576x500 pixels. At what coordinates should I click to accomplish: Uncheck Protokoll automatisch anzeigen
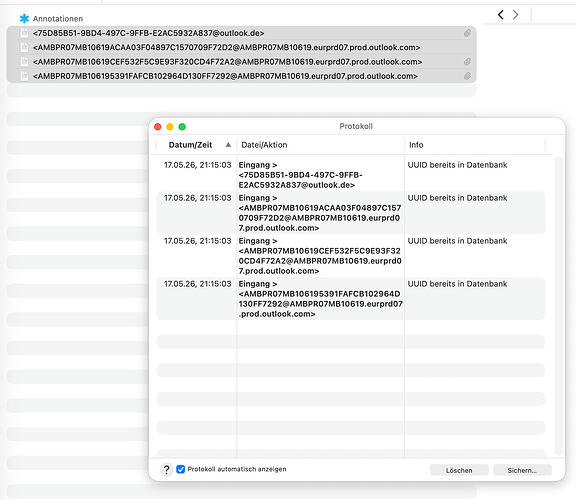click(180, 469)
